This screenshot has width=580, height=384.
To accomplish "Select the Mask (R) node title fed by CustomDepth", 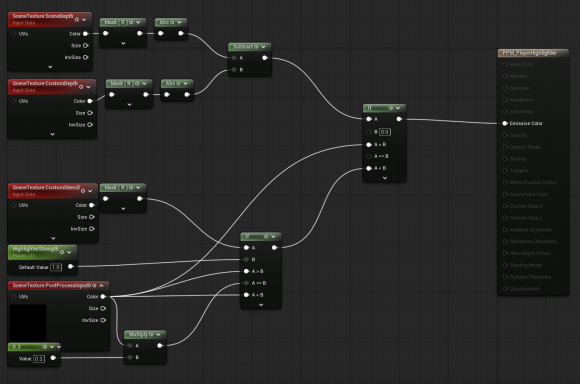I will click(x=122, y=84).
